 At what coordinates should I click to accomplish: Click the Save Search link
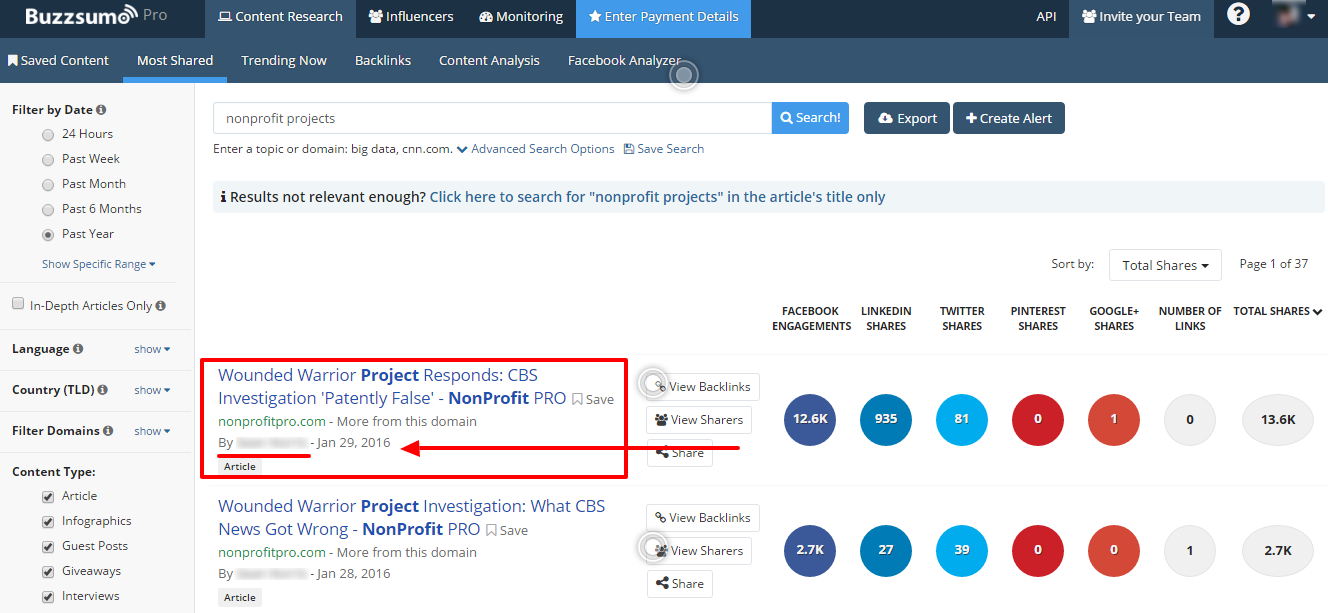click(x=664, y=149)
